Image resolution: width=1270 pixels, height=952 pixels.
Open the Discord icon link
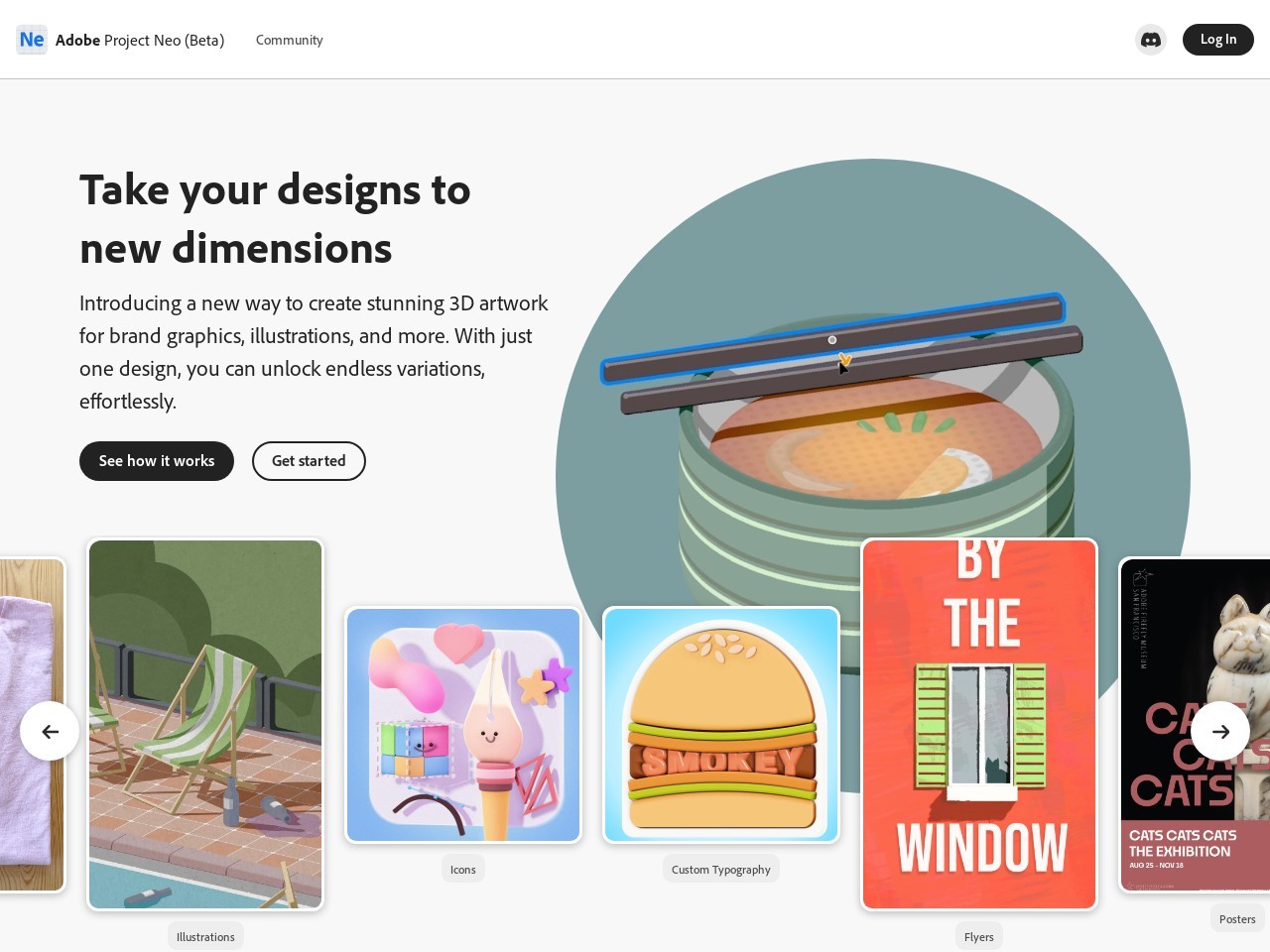[1151, 40]
